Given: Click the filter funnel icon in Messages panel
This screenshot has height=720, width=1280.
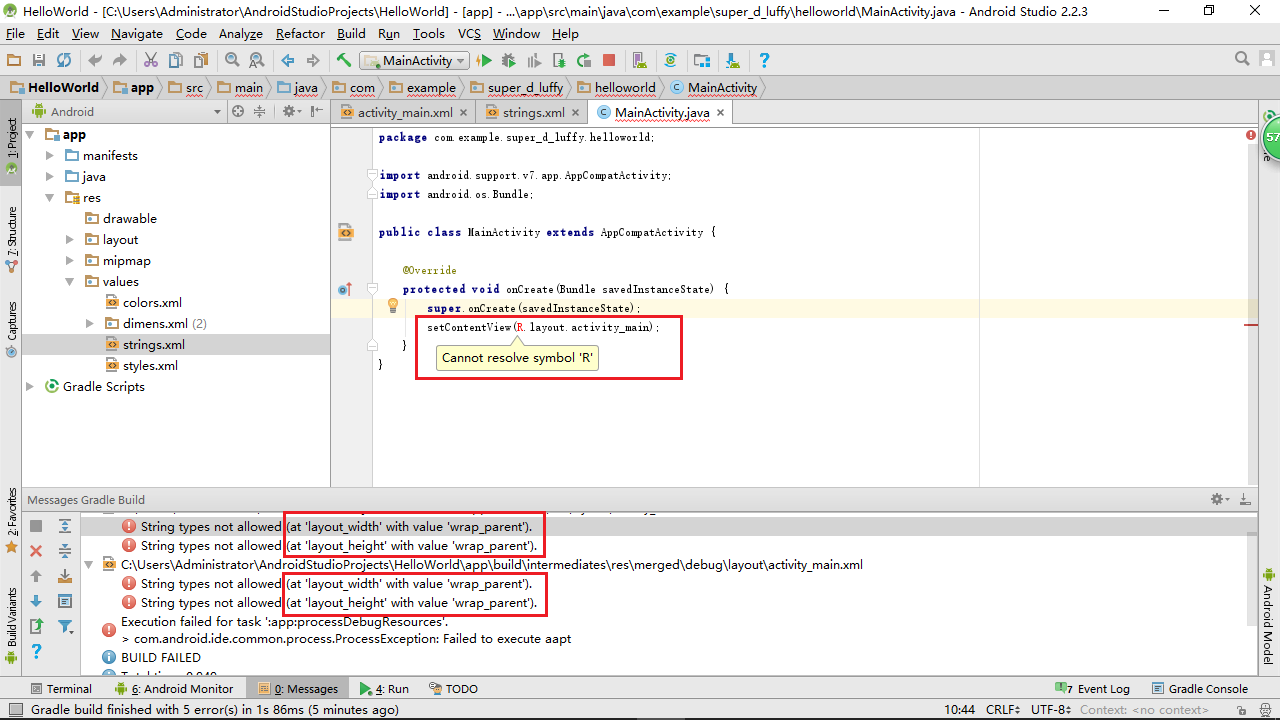Looking at the screenshot, I should [x=65, y=627].
